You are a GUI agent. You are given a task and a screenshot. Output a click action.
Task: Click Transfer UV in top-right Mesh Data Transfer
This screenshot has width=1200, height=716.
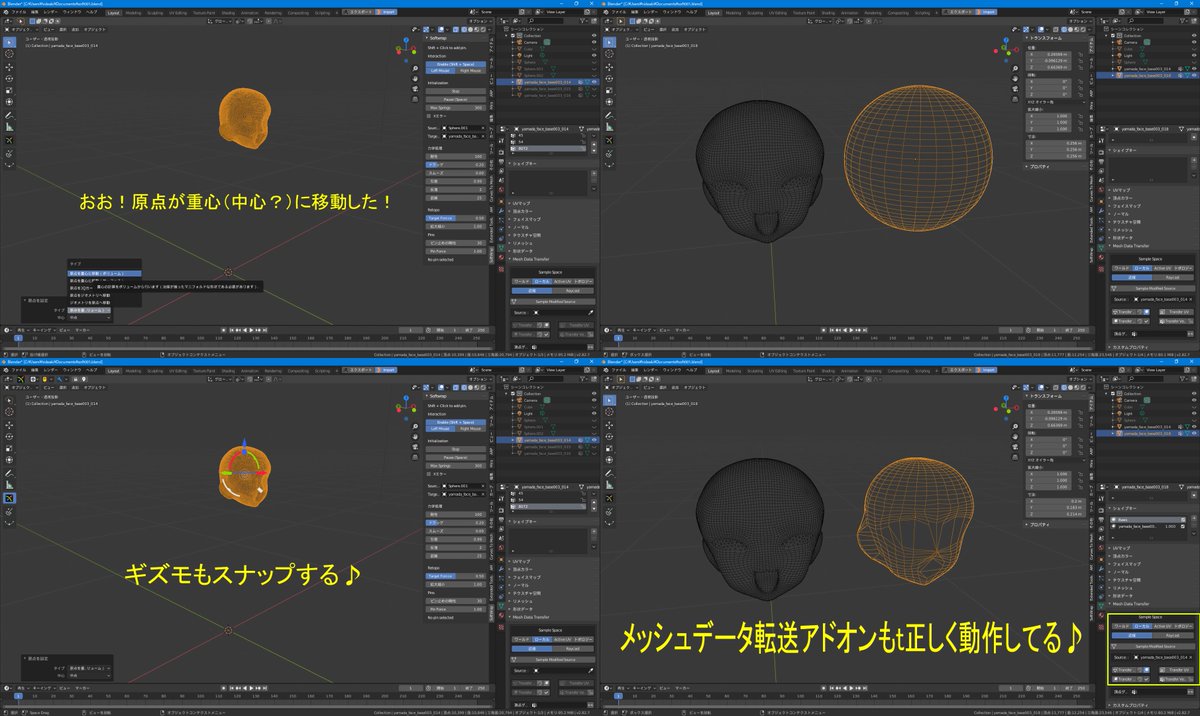[x=1177, y=312]
